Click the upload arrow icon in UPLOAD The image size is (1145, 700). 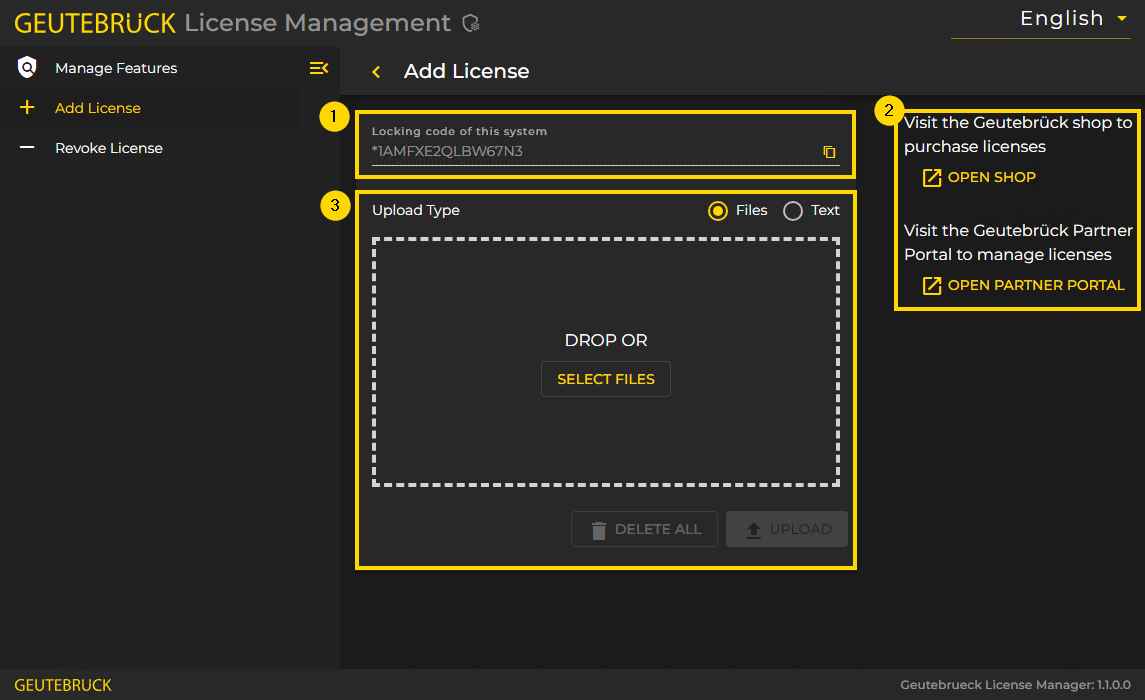click(754, 530)
